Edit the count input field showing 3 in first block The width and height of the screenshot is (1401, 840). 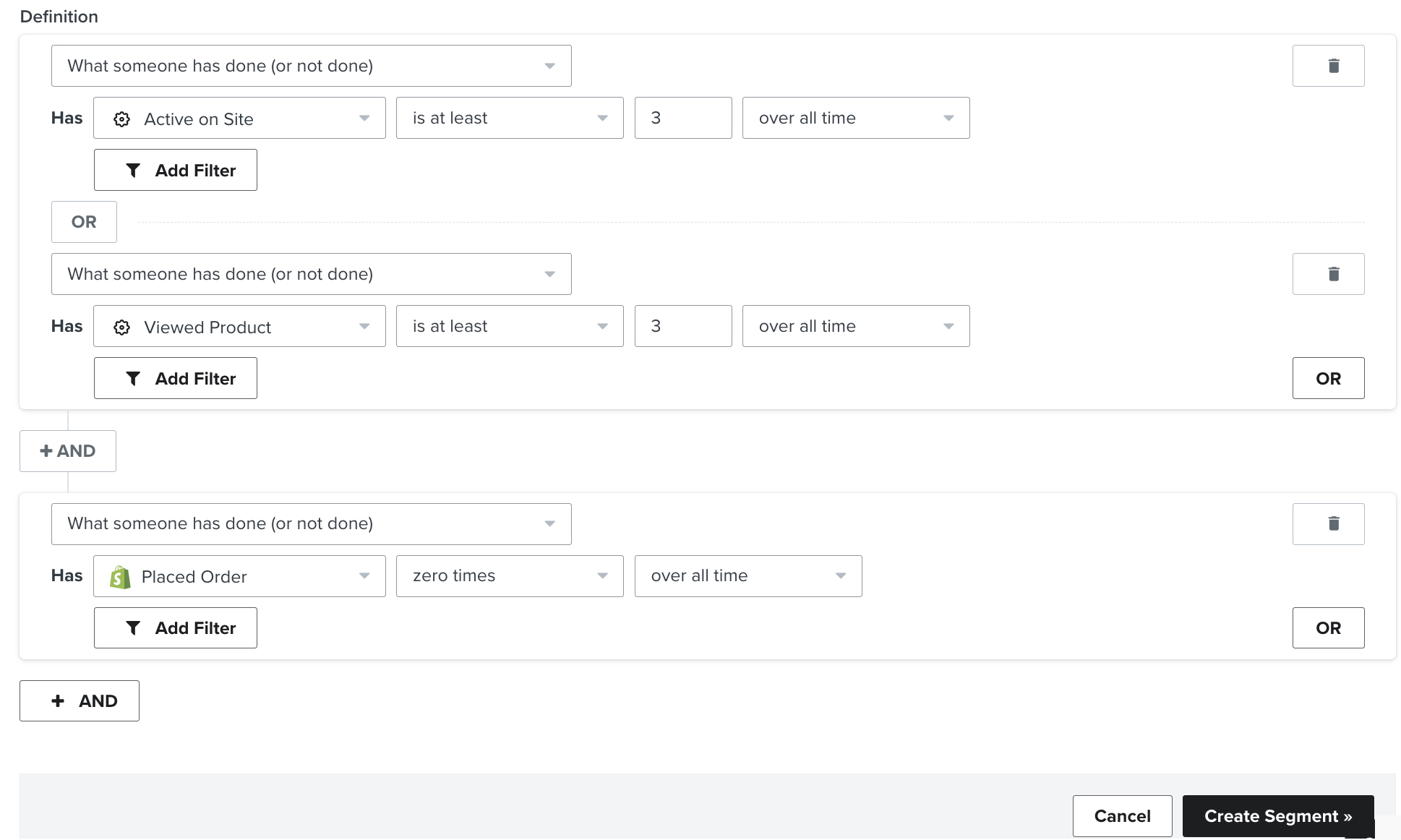[683, 117]
